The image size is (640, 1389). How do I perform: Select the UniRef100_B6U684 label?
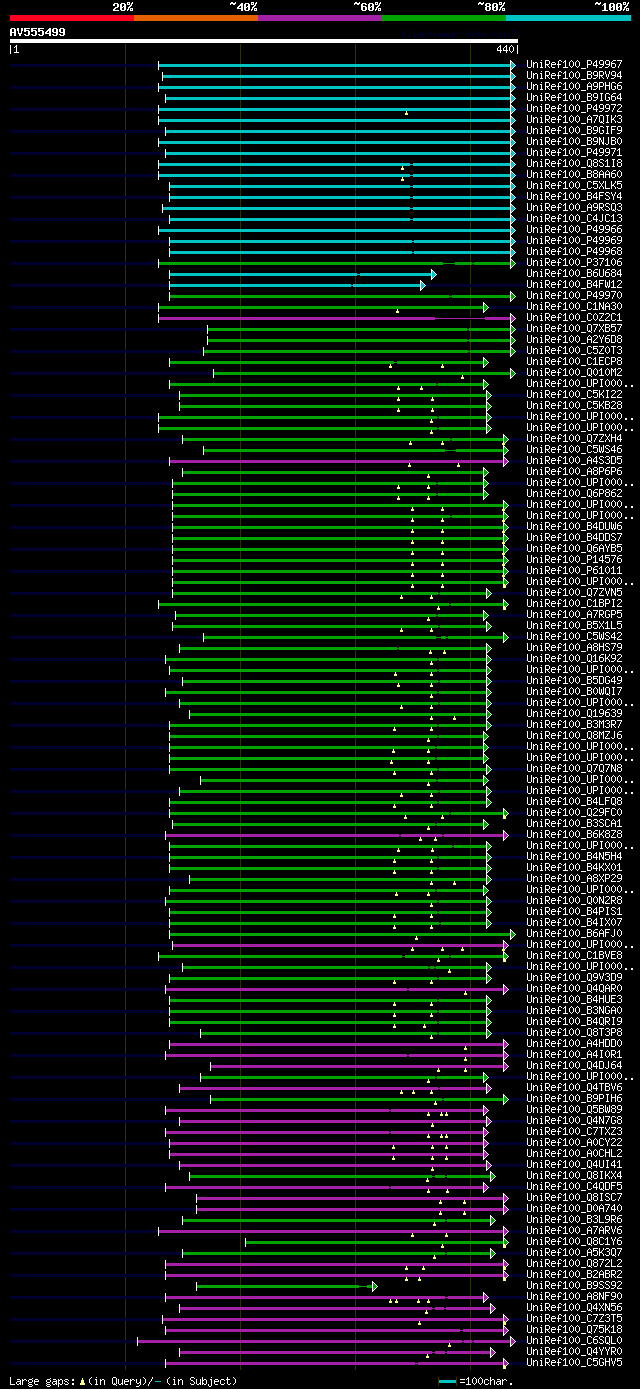pyautogui.click(x=574, y=273)
